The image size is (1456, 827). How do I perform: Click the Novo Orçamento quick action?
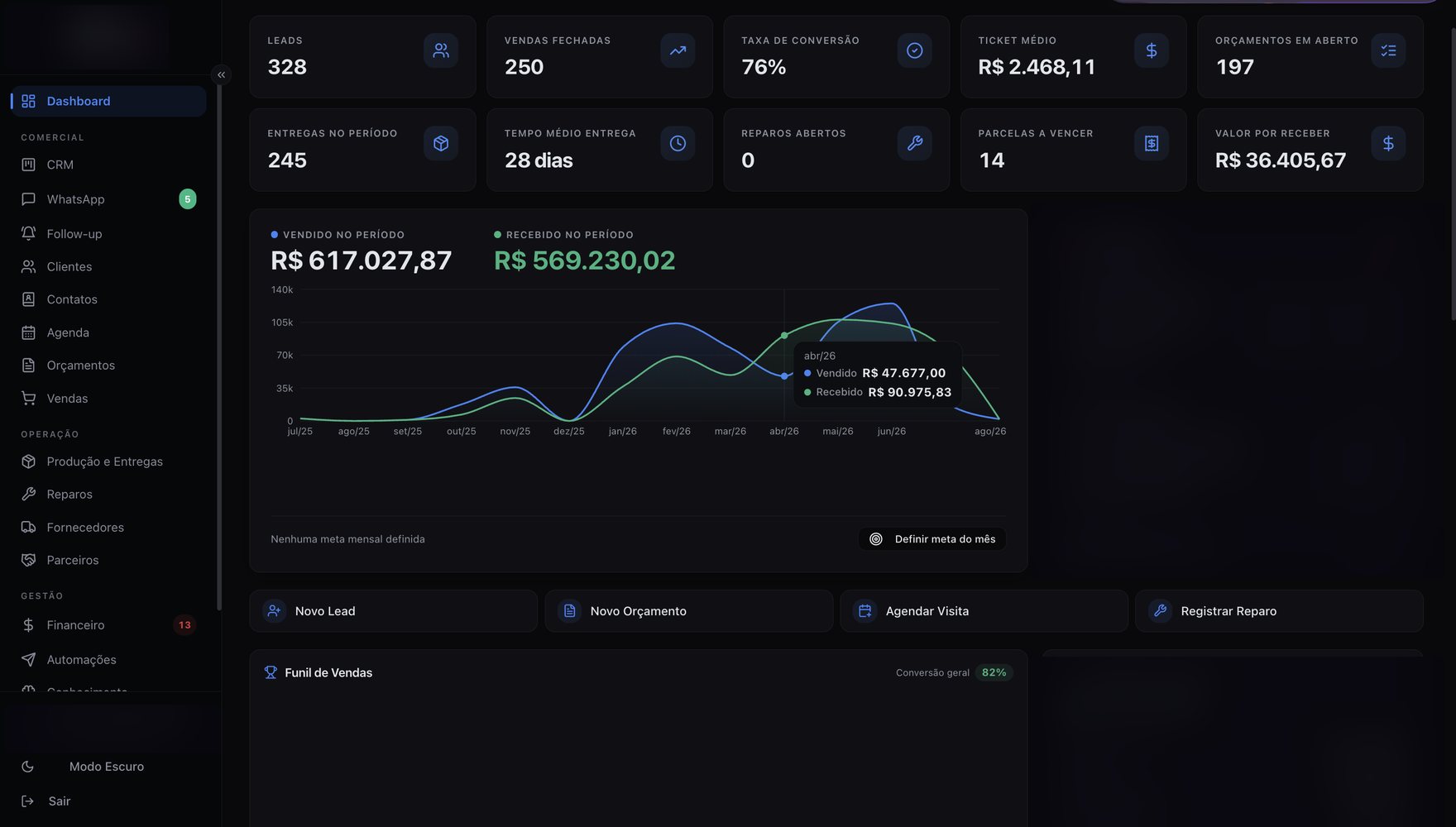688,611
